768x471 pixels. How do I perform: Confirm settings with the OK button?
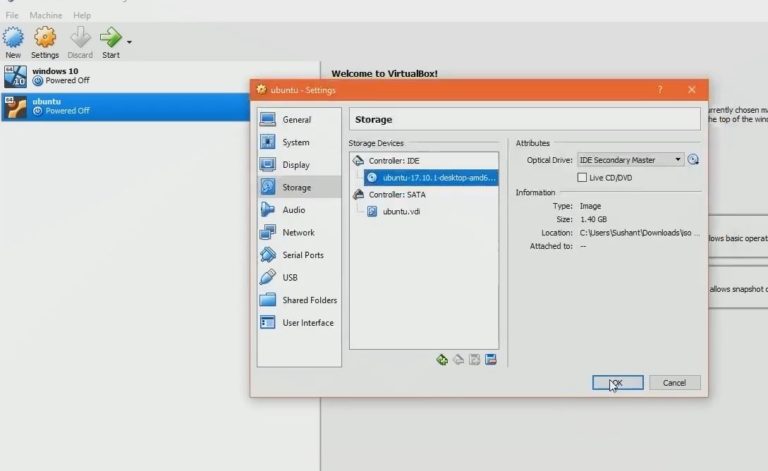[618, 383]
